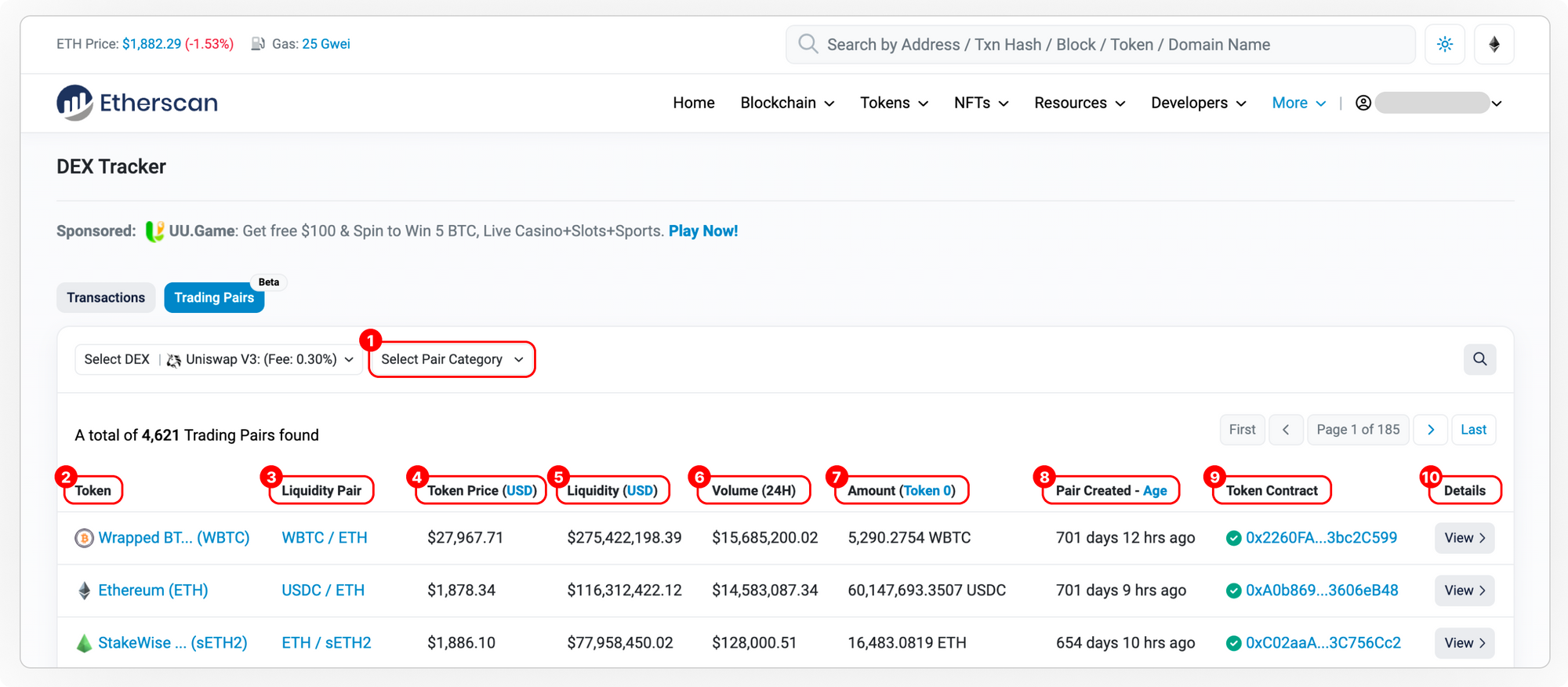Toggle the Pair Created Age column format
The width and height of the screenshot is (1568, 687).
(1155, 491)
